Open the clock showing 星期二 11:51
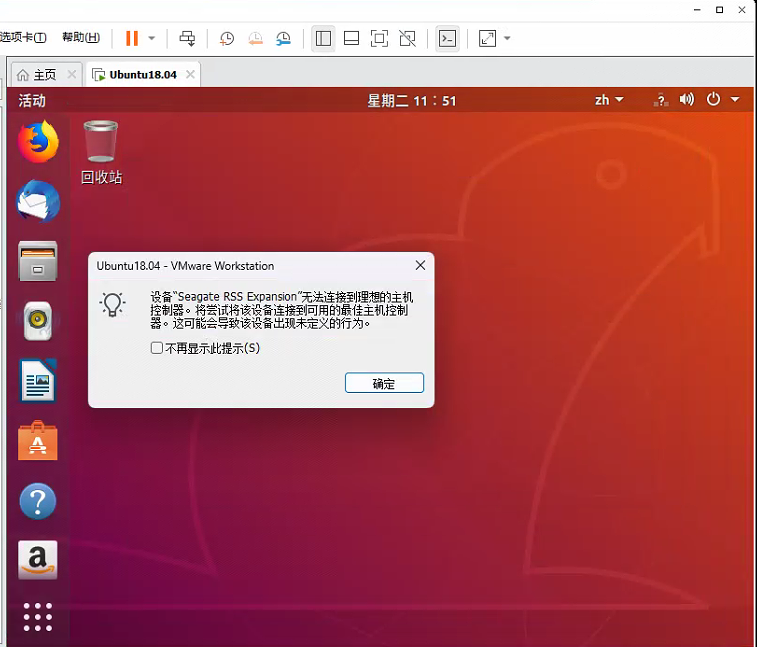 [411, 100]
